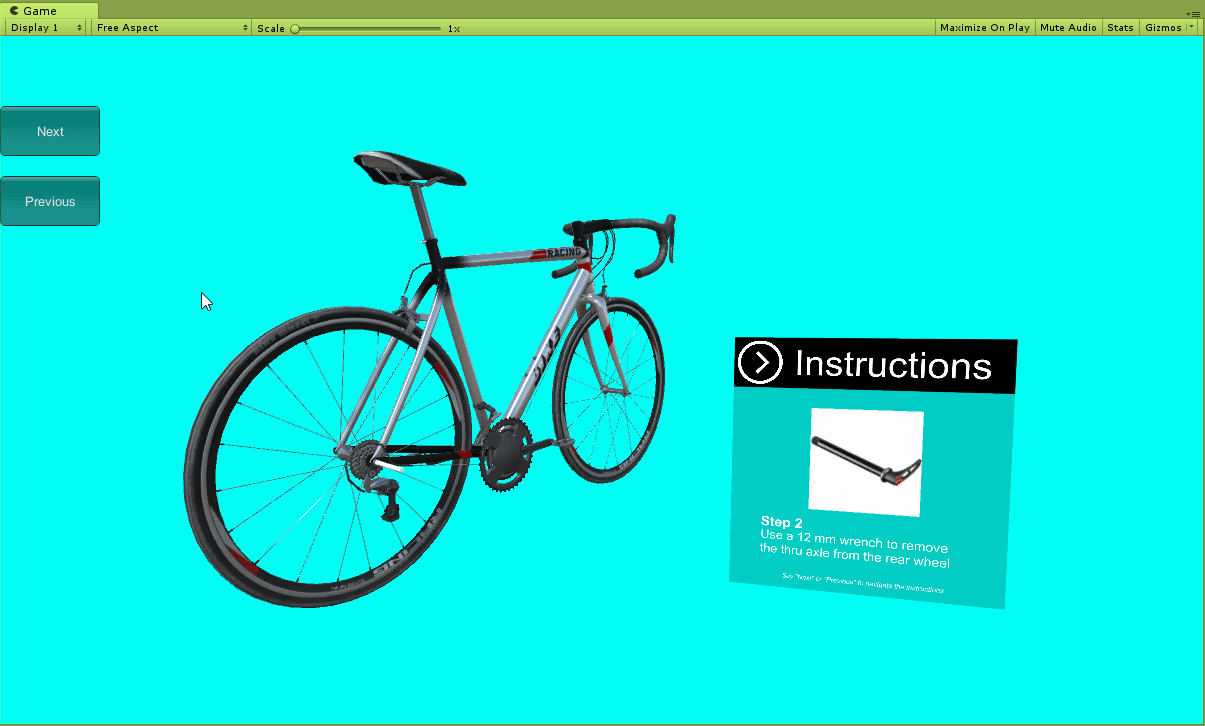Click the bicycle saddle
Screen dimensions: 1205x726
coord(410,168)
